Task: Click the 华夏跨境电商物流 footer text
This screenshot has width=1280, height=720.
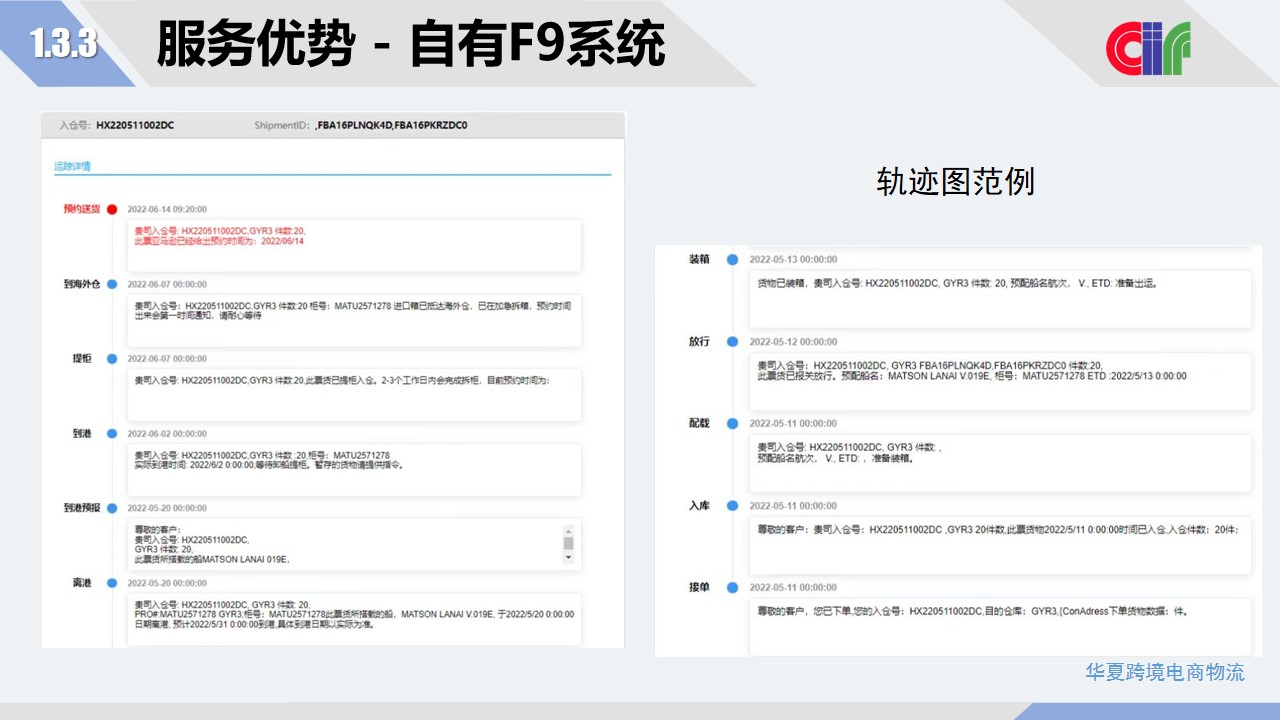Action: (1165, 672)
